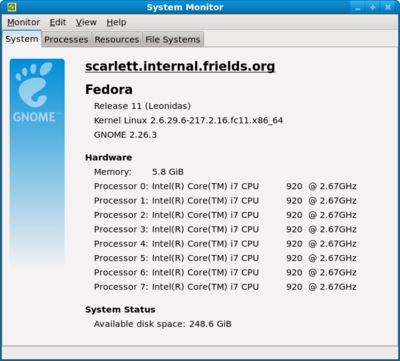This screenshot has height=361, width=400.
Task: Open the View menu
Action: [x=86, y=22]
